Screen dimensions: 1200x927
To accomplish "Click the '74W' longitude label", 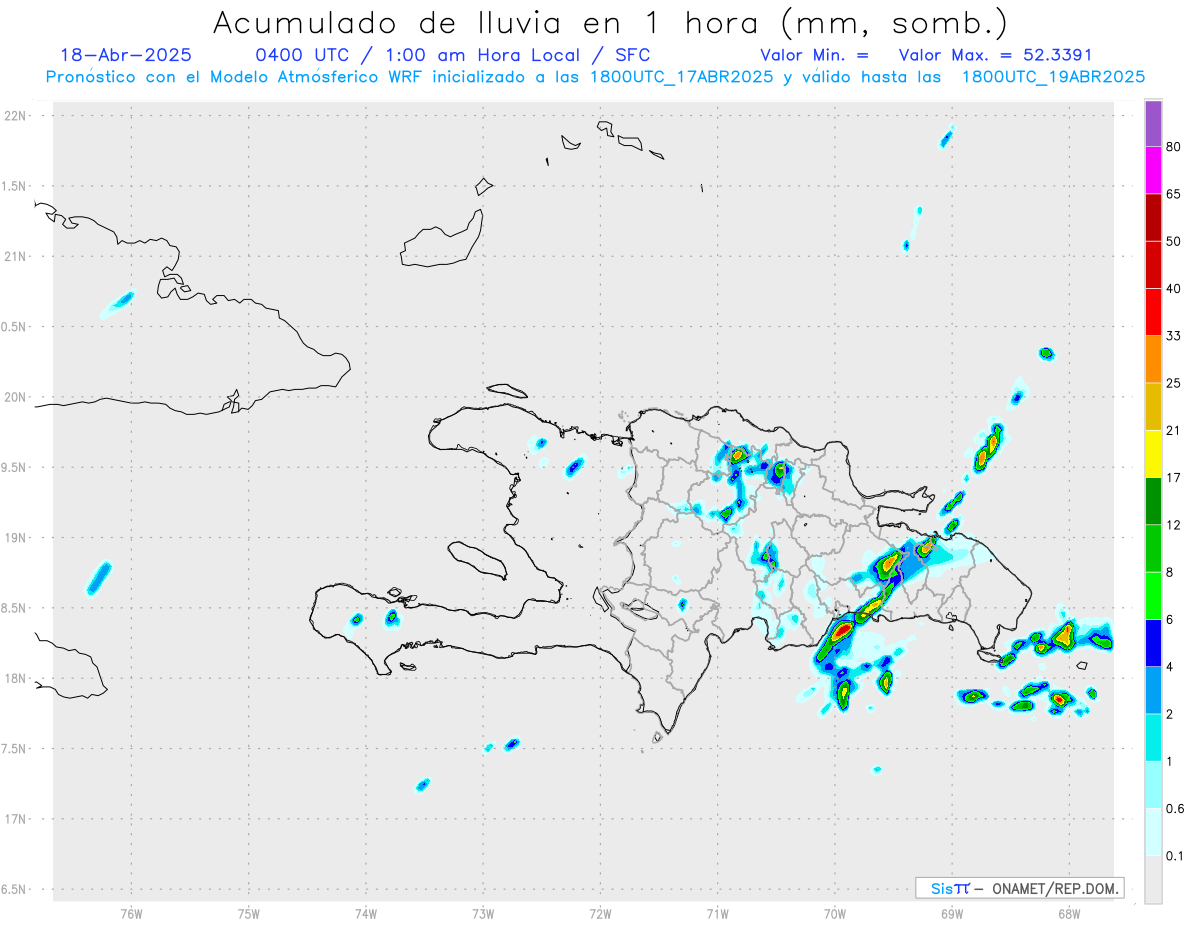I will tap(366, 913).
